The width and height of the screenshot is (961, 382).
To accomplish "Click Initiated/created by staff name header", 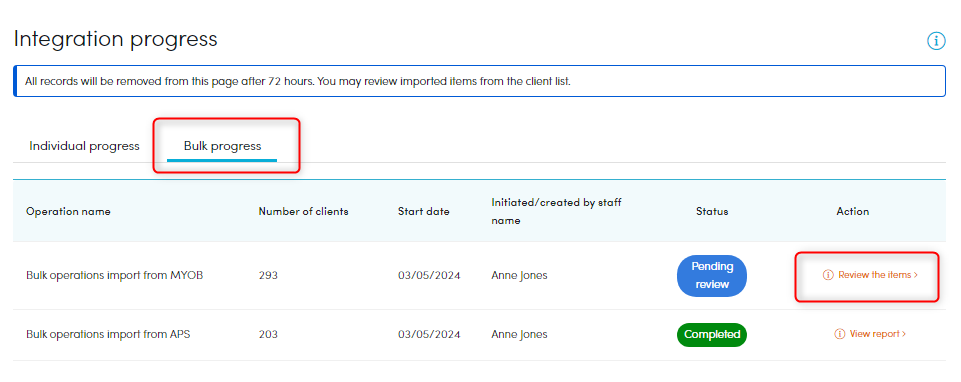I will coord(556,211).
